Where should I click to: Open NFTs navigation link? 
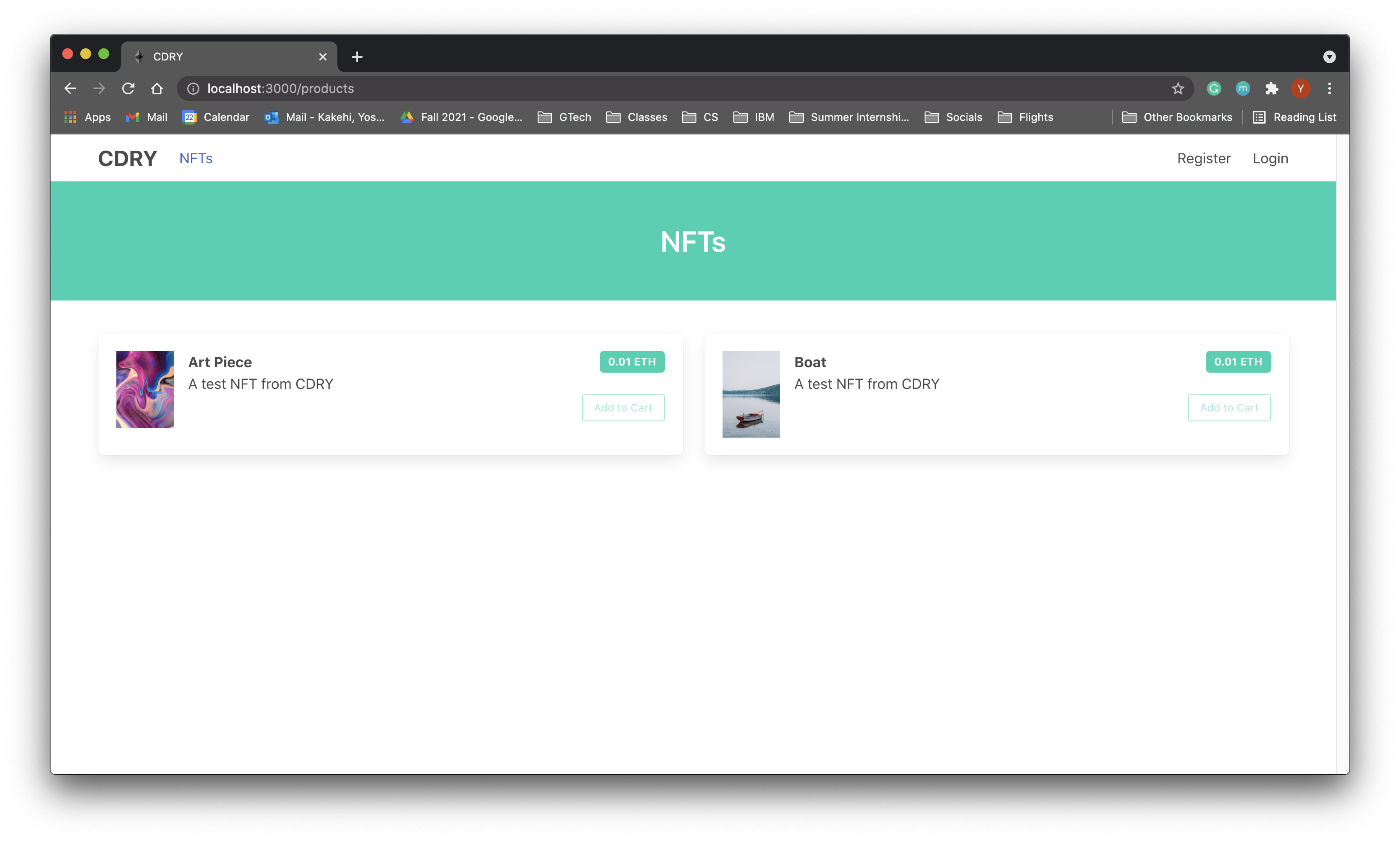click(196, 159)
